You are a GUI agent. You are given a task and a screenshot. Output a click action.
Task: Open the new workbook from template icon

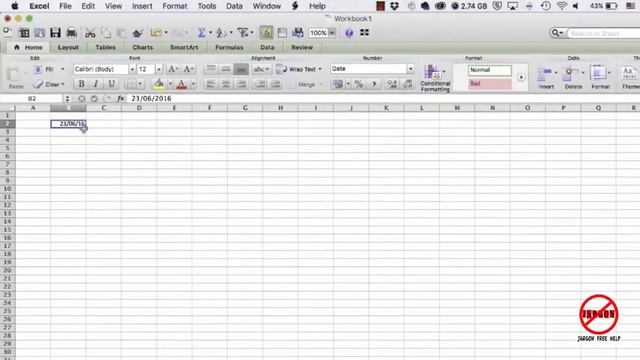pos(24,33)
